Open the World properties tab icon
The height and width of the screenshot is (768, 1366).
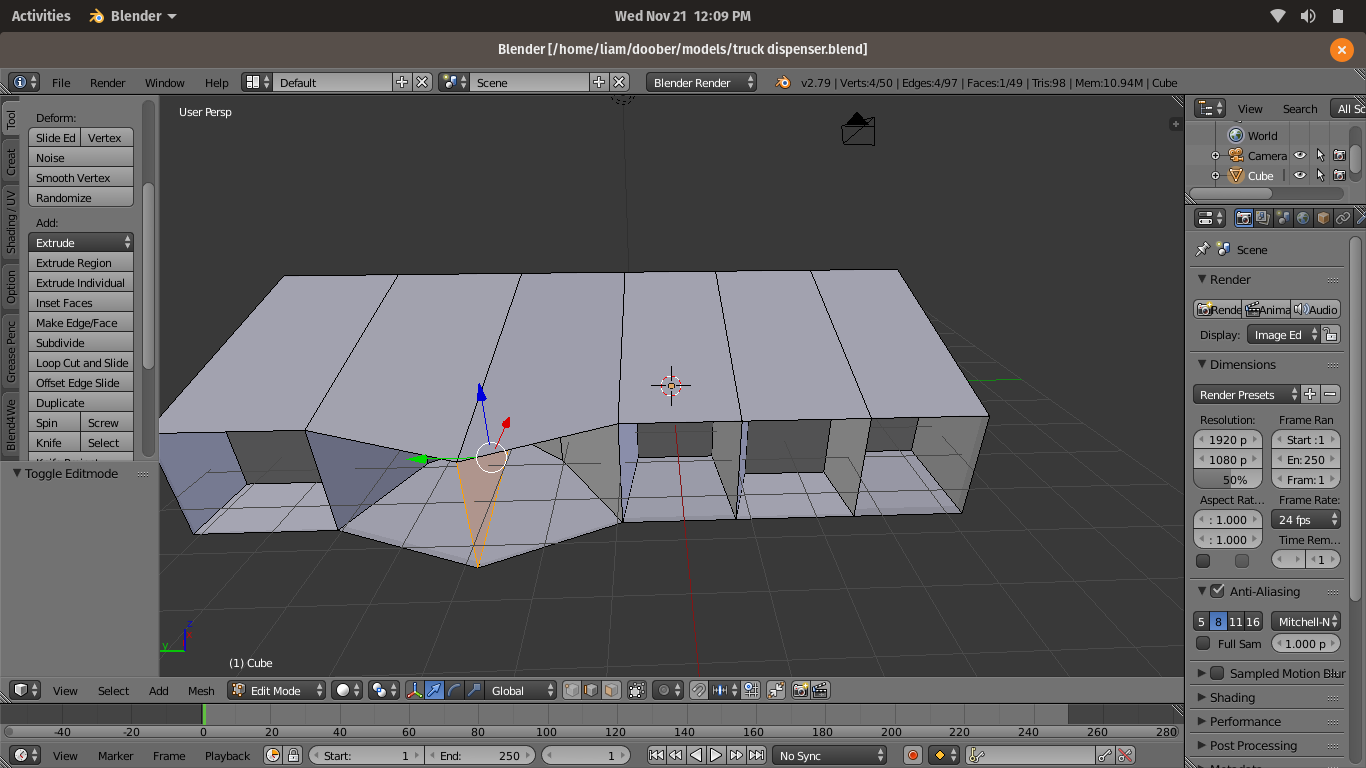pos(1303,218)
